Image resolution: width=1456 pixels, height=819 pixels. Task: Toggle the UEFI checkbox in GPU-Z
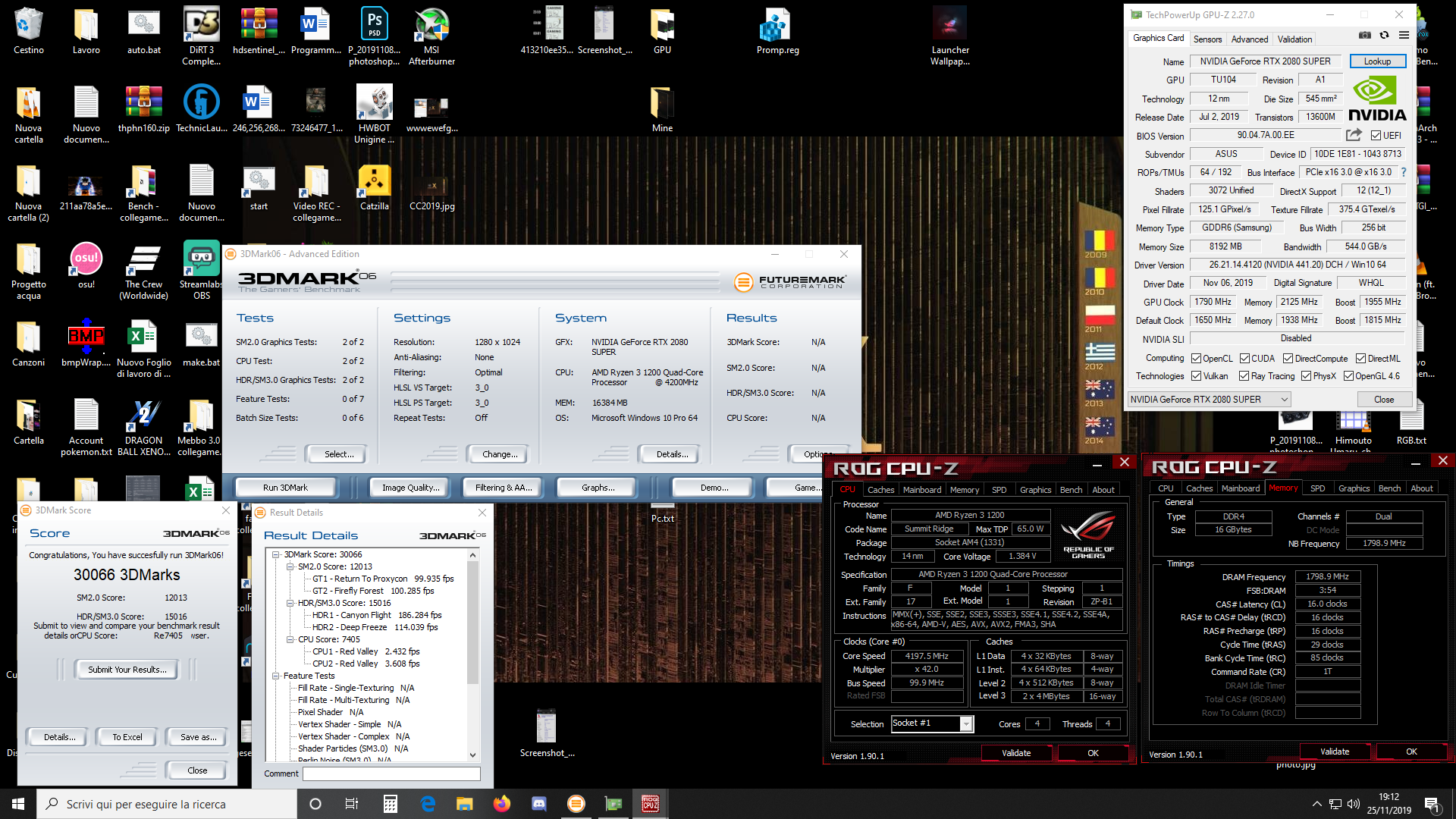click(1376, 136)
